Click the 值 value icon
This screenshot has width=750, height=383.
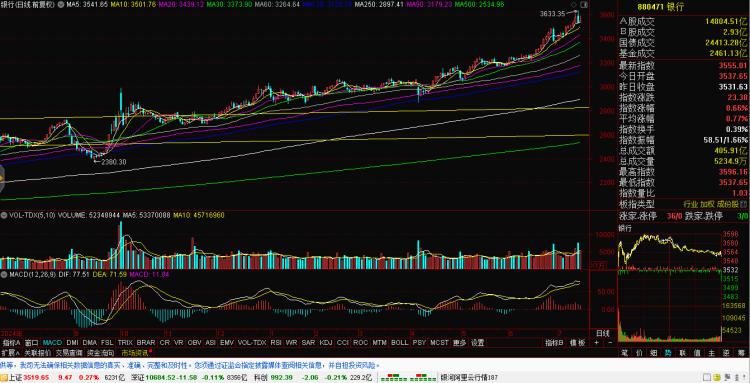pyautogui.click(x=697, y=353)
